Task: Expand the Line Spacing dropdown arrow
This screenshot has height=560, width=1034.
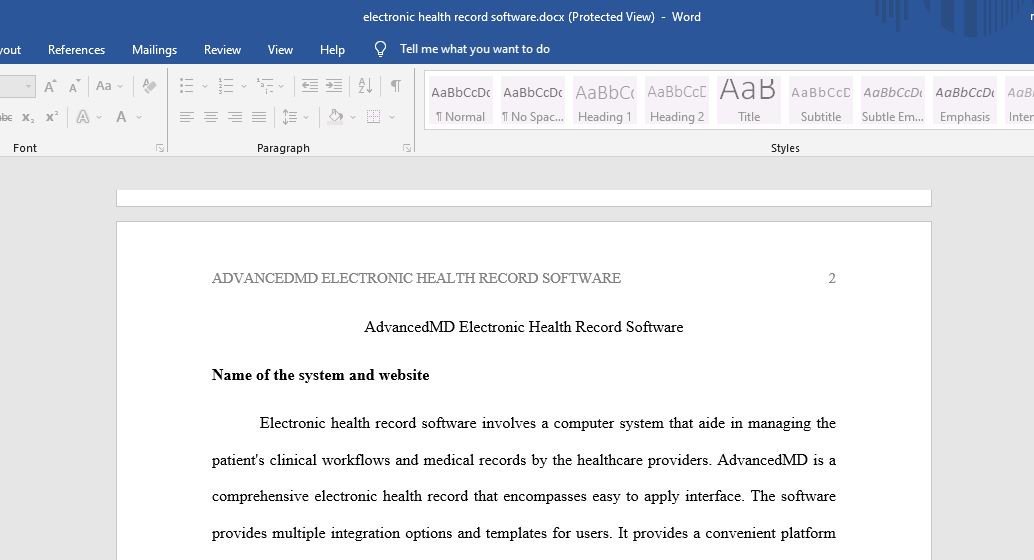Action: (306, 118)
